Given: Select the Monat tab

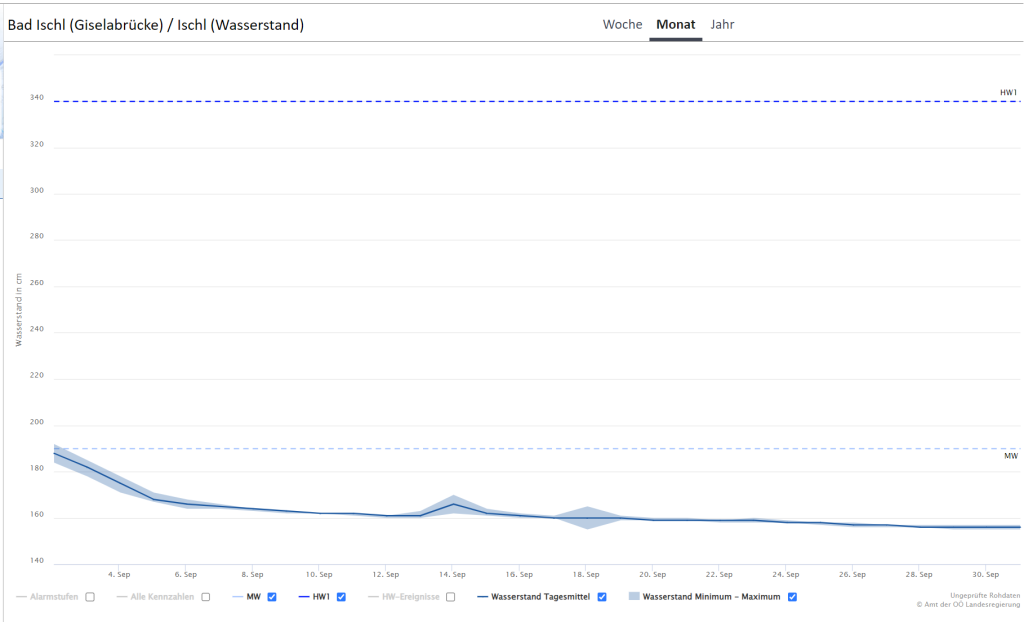Looking at the screenshot, I should coord(675,24).
